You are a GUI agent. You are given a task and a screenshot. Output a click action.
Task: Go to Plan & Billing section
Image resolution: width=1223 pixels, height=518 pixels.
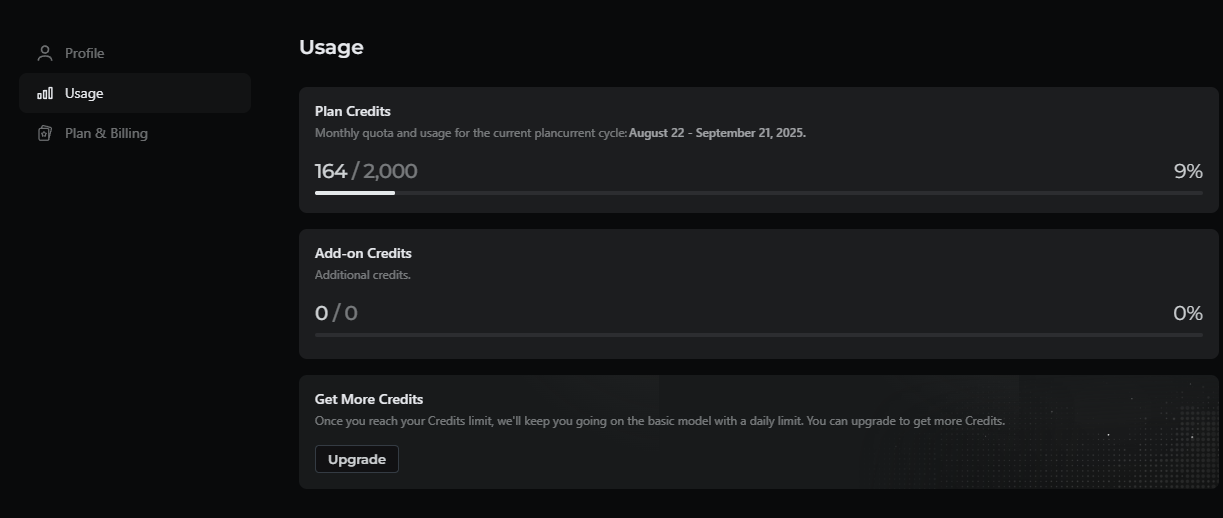point(106,133)
